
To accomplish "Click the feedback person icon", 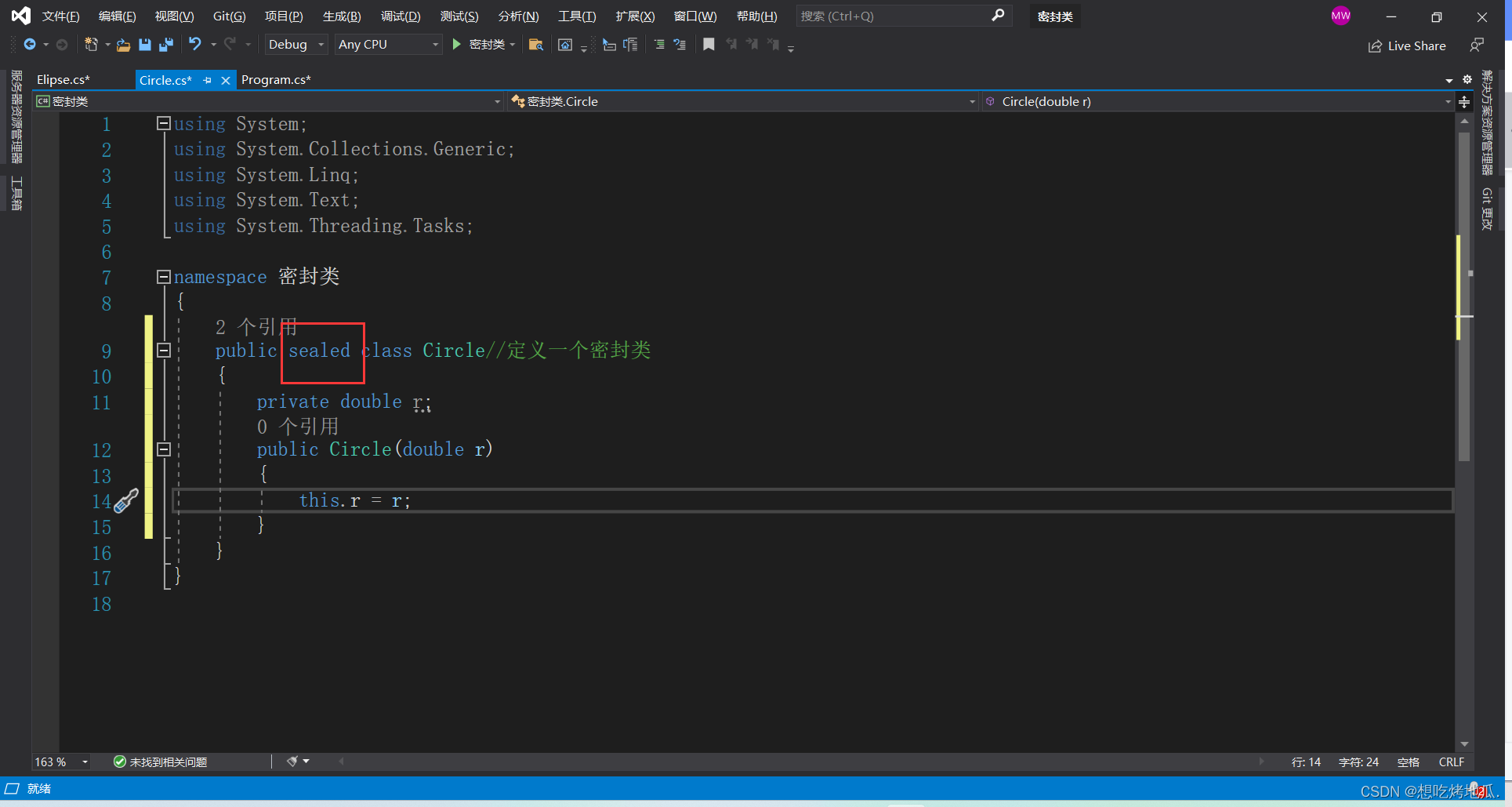I will (1477, 45).
